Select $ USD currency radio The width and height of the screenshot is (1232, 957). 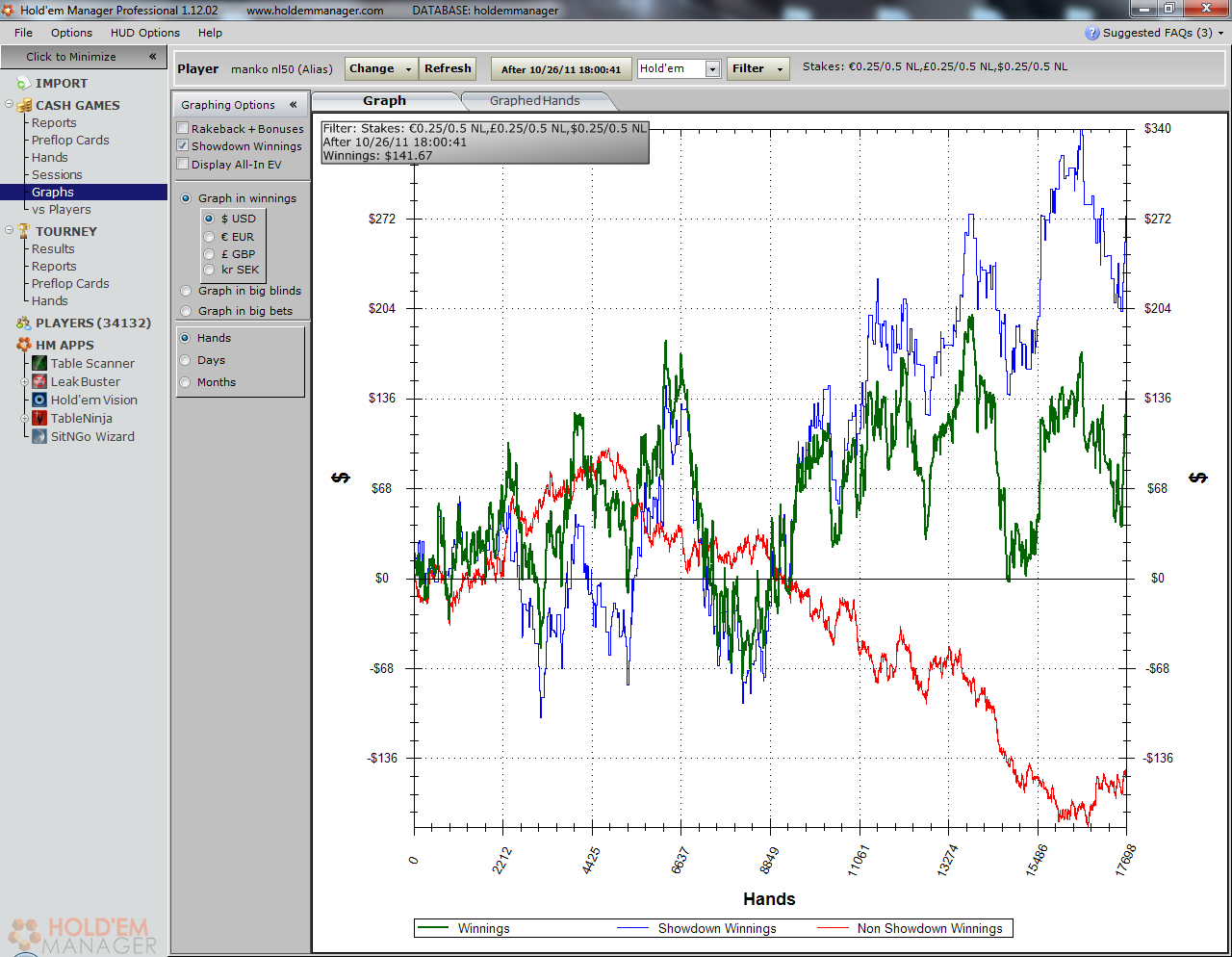coord(209,219)
